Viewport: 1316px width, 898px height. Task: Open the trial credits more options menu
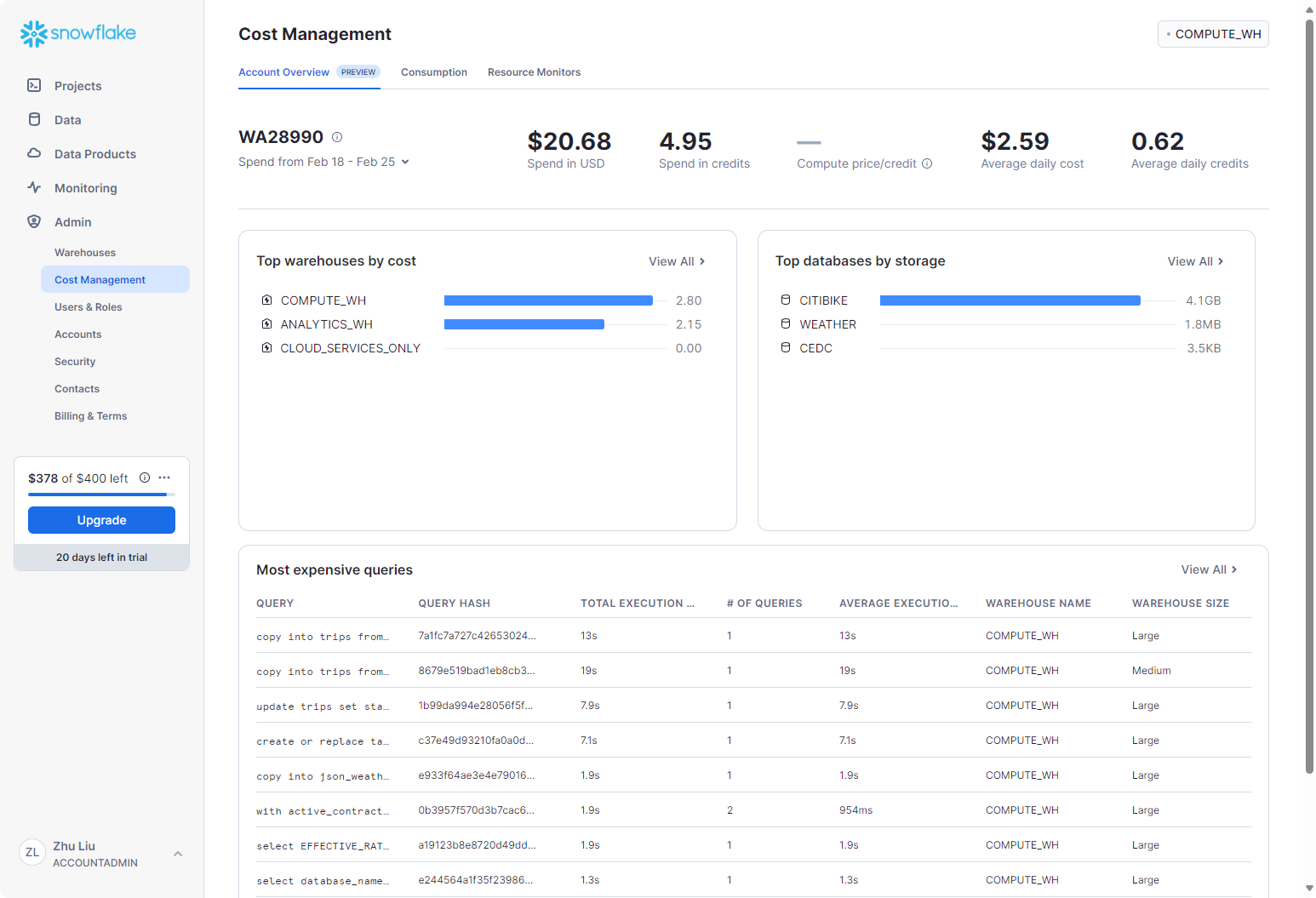tap(164, 478)
